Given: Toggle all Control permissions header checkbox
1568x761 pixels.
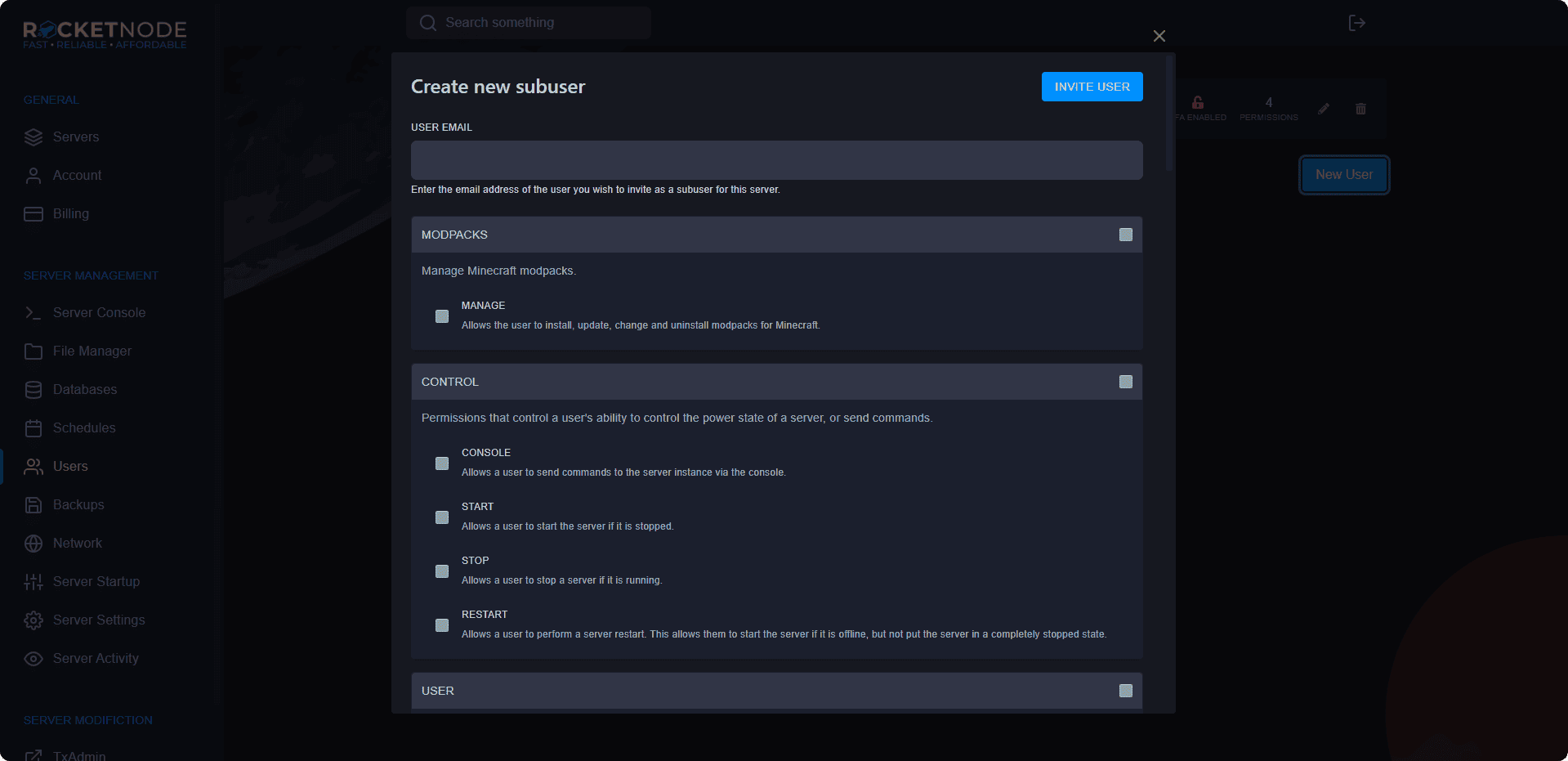Looking at the screenshot, I should 1125,382.
